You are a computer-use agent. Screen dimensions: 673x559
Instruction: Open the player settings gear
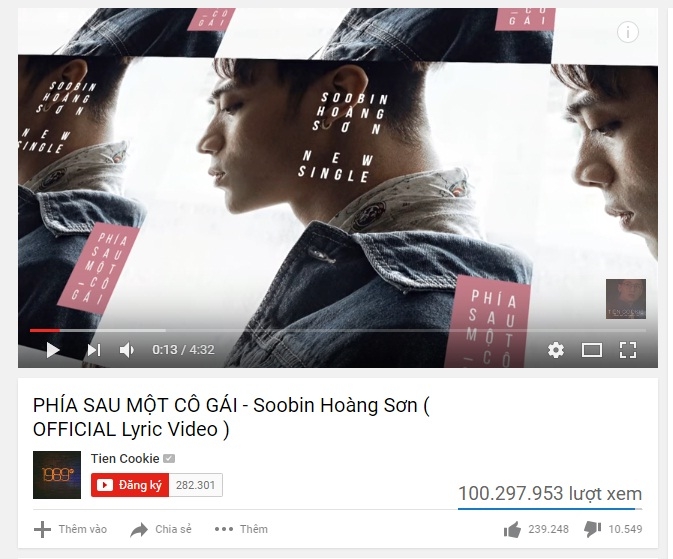pos(556,350)
